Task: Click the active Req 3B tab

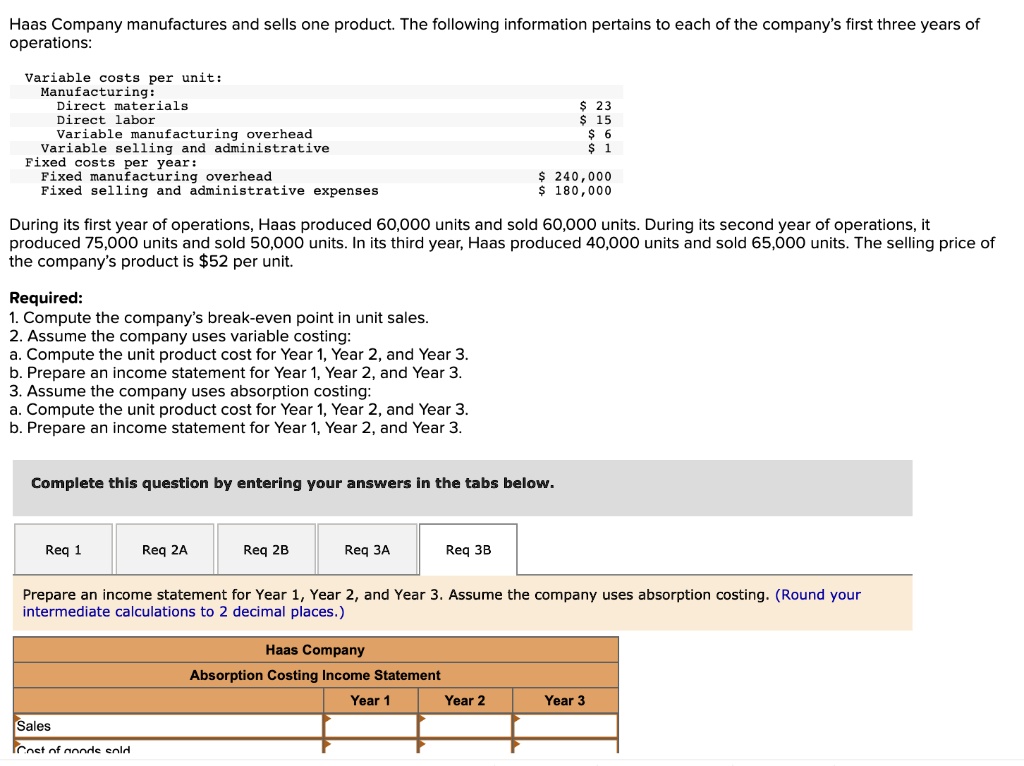Action: click(x=468, y=549)
